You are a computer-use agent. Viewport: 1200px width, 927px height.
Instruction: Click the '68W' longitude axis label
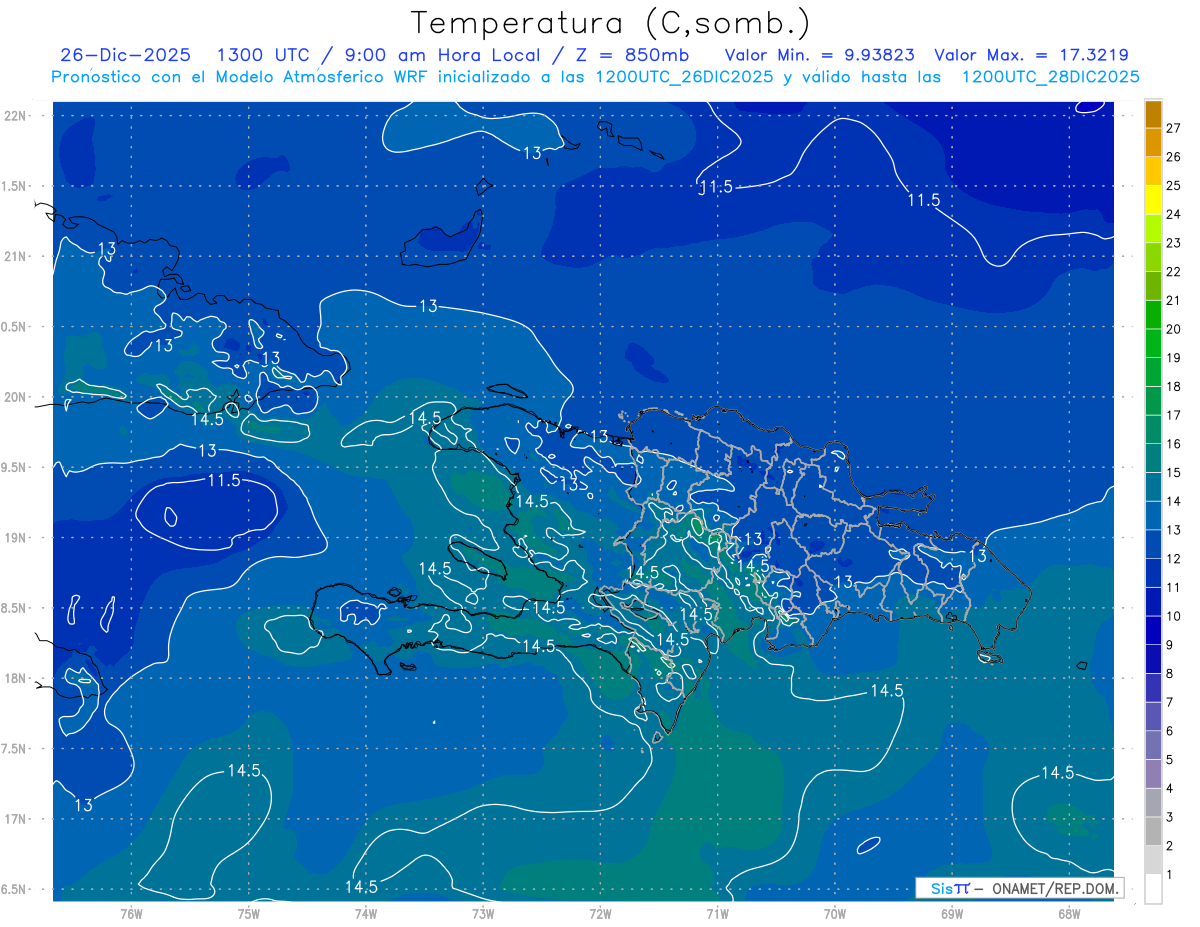1068,914
